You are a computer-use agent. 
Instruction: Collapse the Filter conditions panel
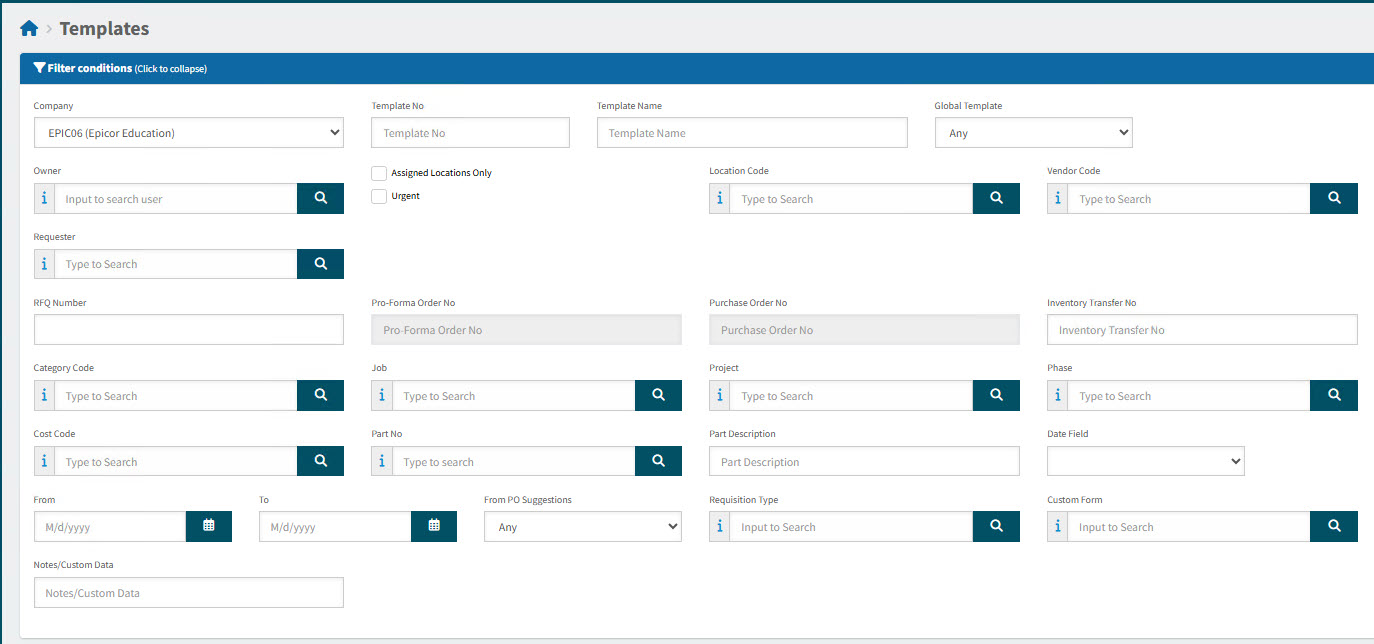click(x=120, y=69)
